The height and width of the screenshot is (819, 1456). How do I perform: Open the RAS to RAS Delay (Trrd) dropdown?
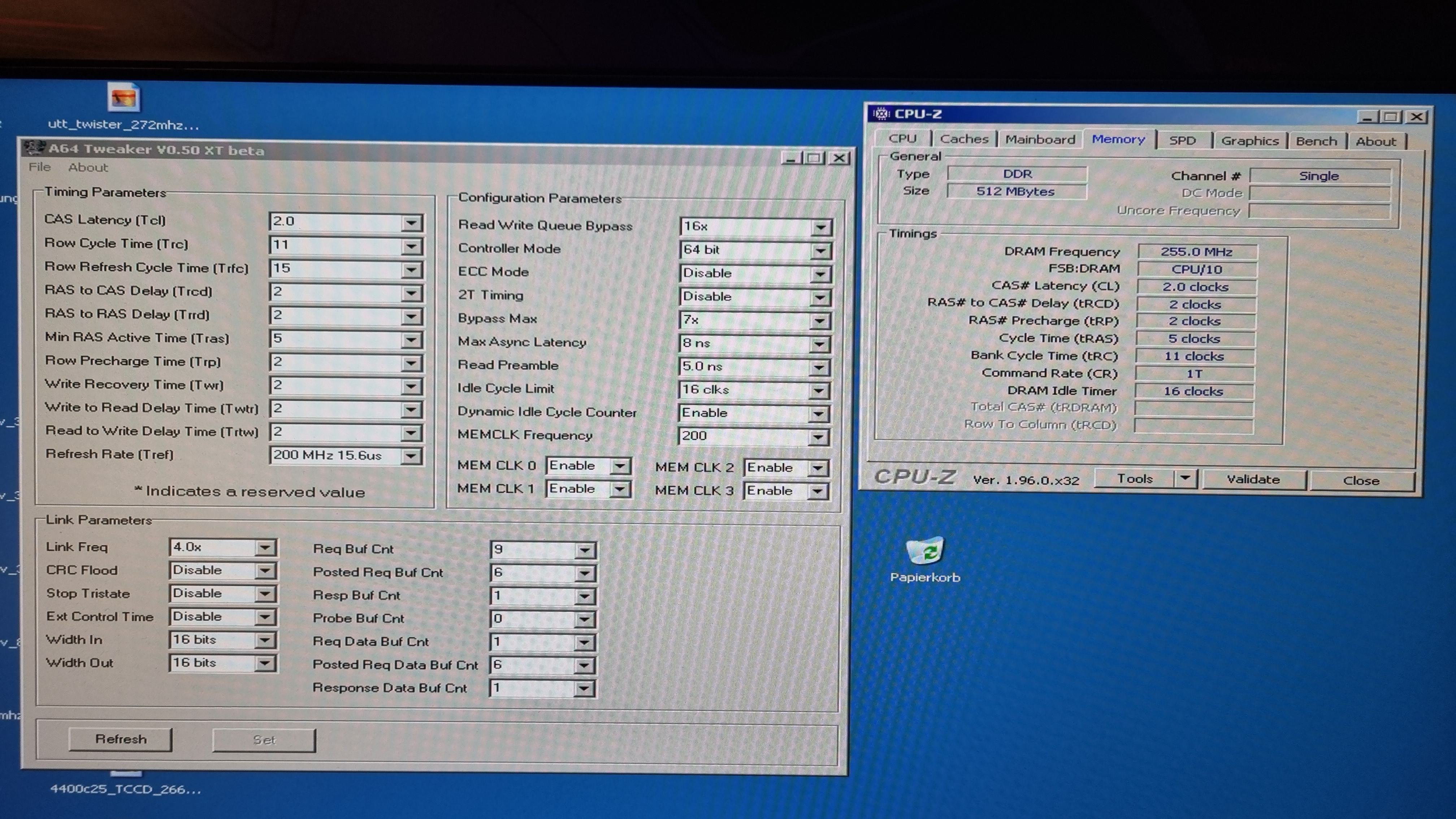coord(411,316)
